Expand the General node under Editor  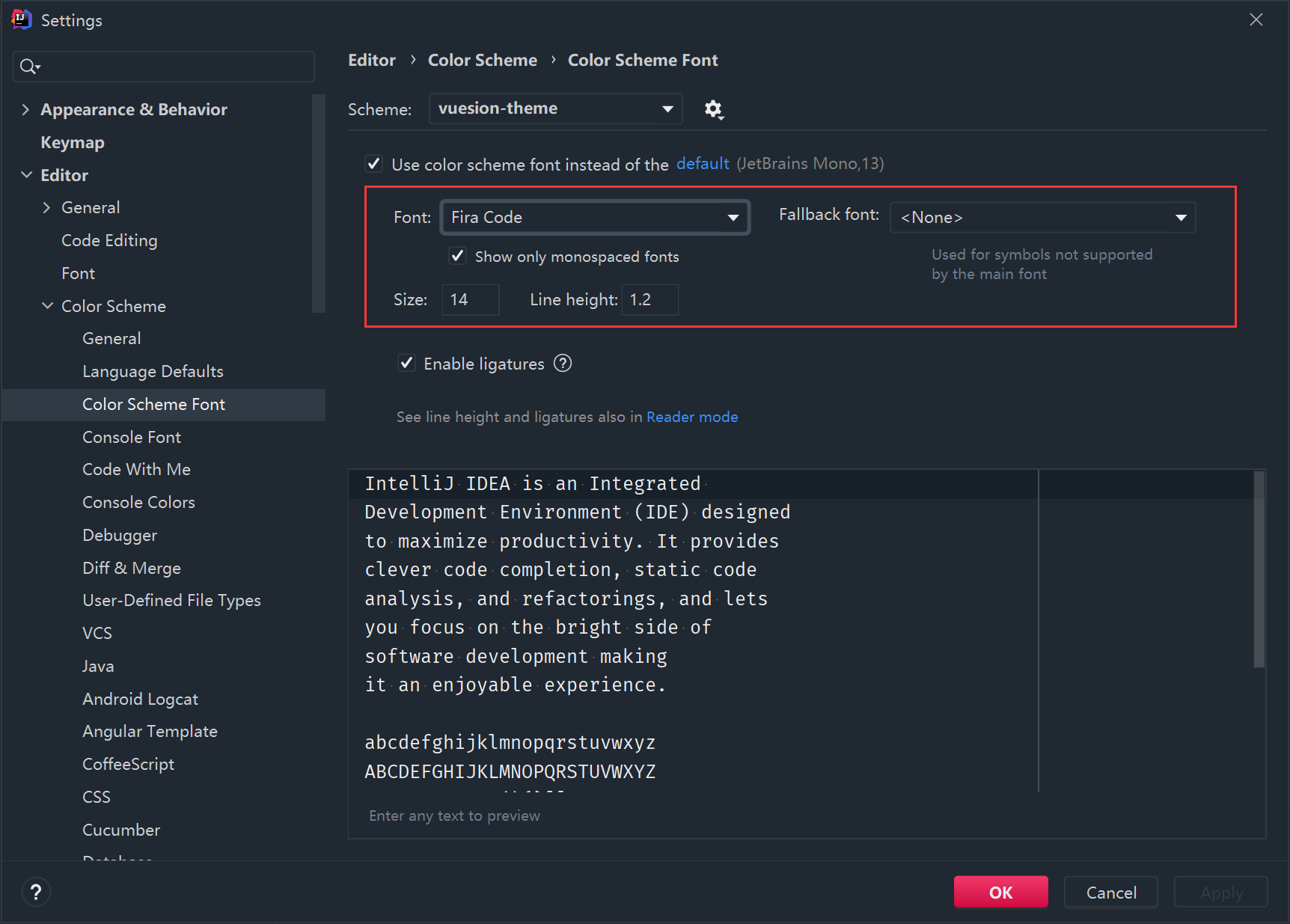(46, 207)
